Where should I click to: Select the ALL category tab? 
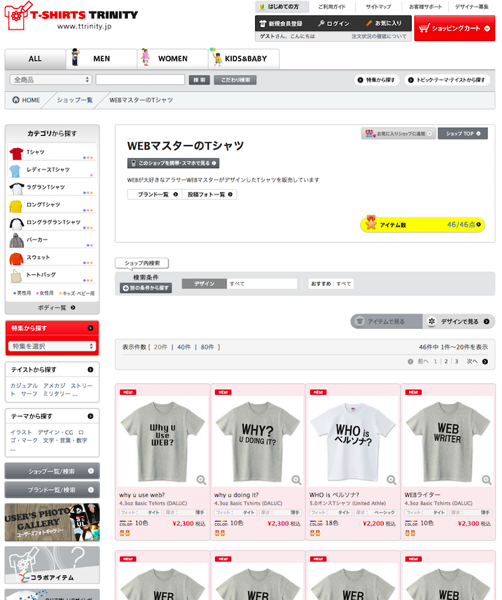[x=35, y=59]
